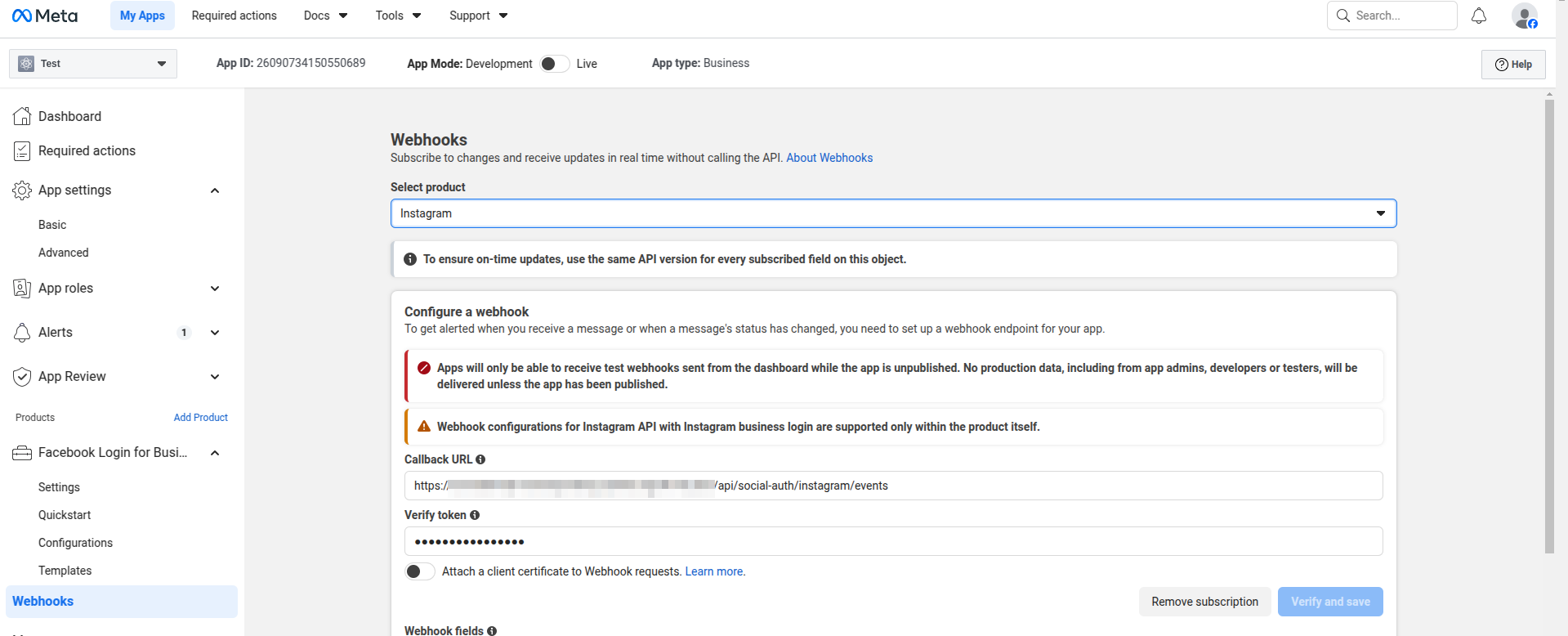The height and width of the screenshot is (636, 1568).
Task: Open the Learn more link
Action: point(714,571)
